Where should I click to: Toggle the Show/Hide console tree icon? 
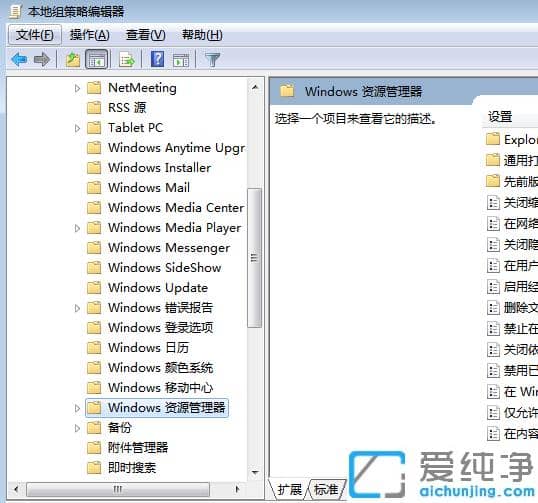96,60
